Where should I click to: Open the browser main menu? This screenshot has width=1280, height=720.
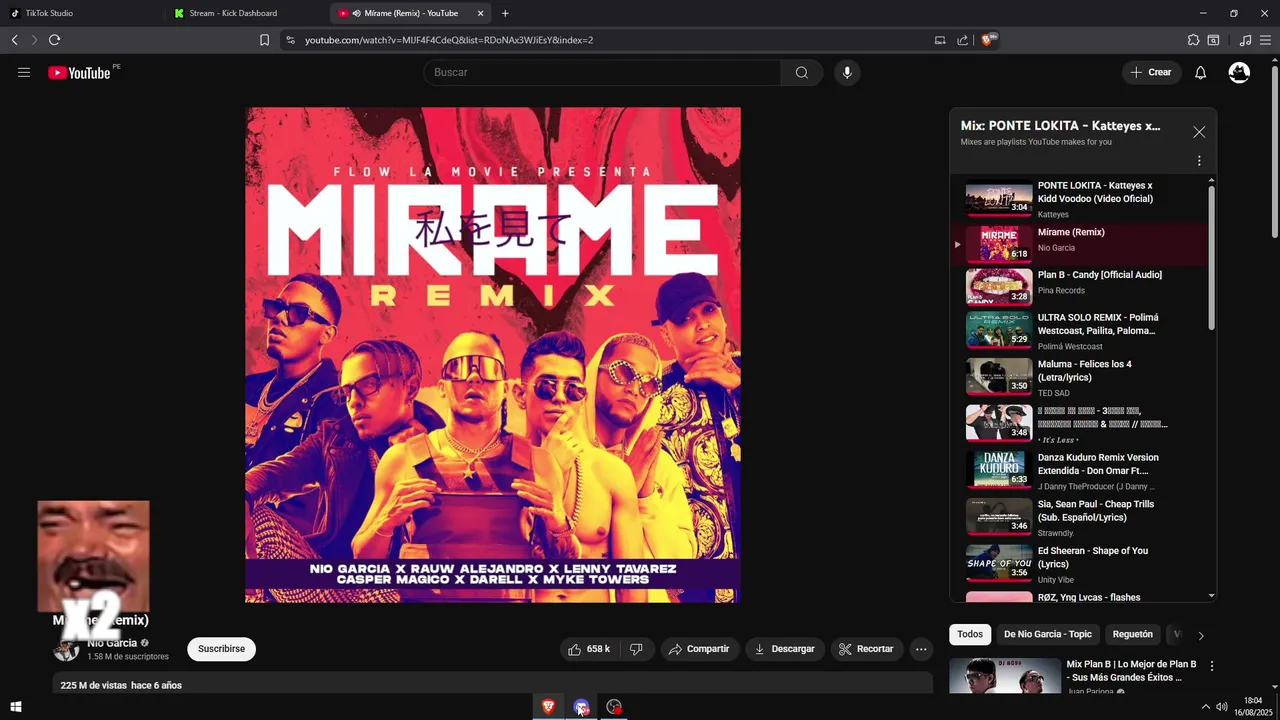coord(1265,40)
